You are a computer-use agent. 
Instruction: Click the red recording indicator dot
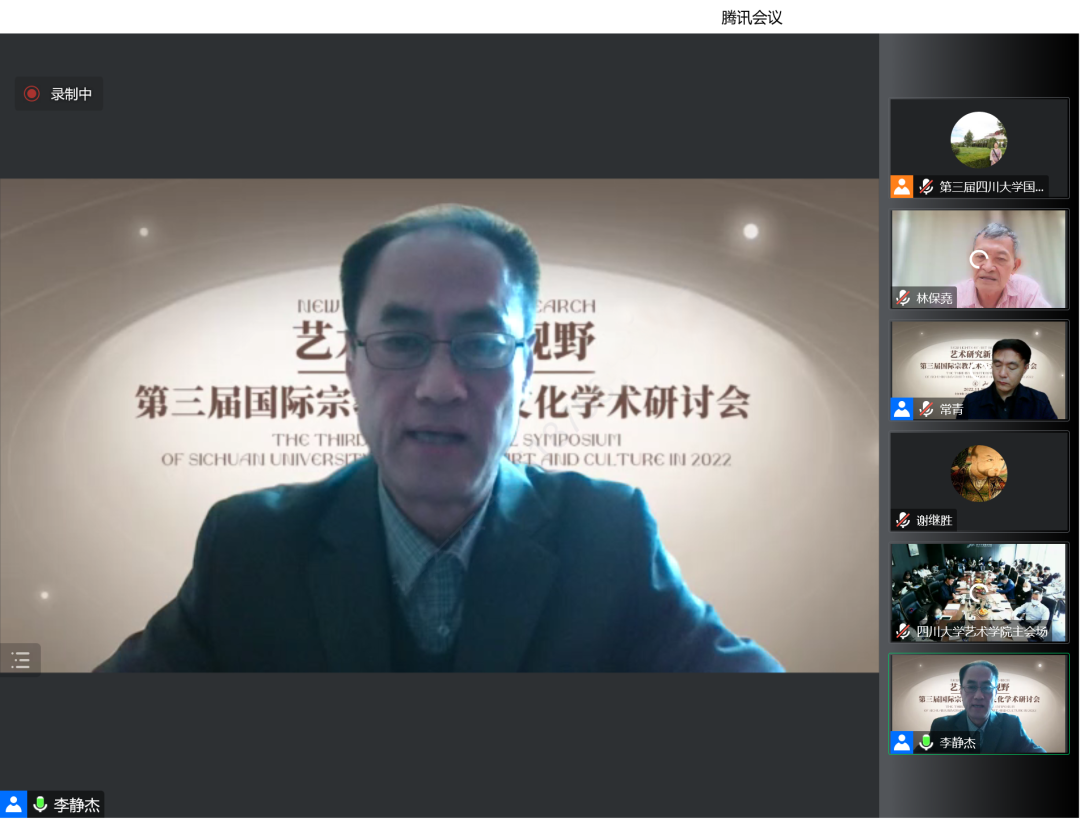point(31,94)
